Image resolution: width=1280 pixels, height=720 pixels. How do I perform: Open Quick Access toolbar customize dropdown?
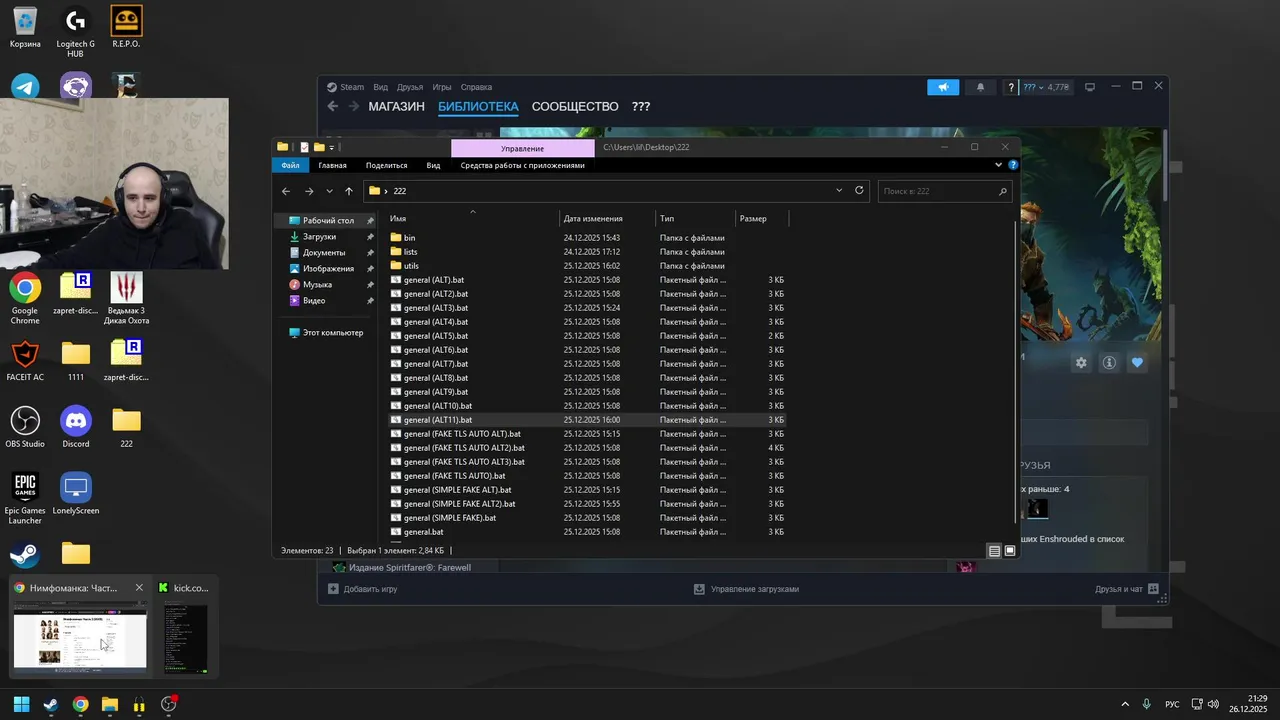[332, 148]
